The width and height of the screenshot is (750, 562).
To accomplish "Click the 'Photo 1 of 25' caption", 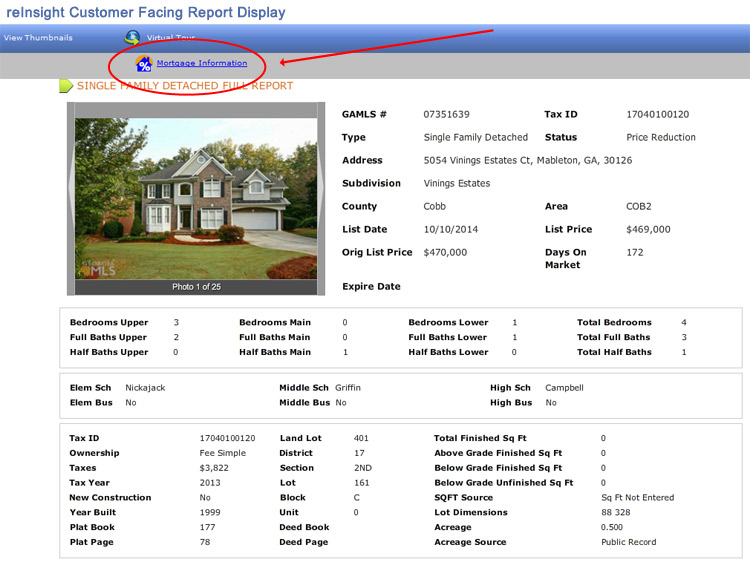I will point(197,287).
